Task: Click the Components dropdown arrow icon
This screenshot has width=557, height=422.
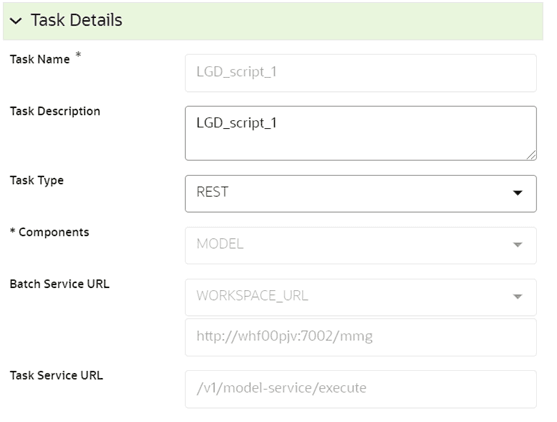Action: click(x=518, y=245)
